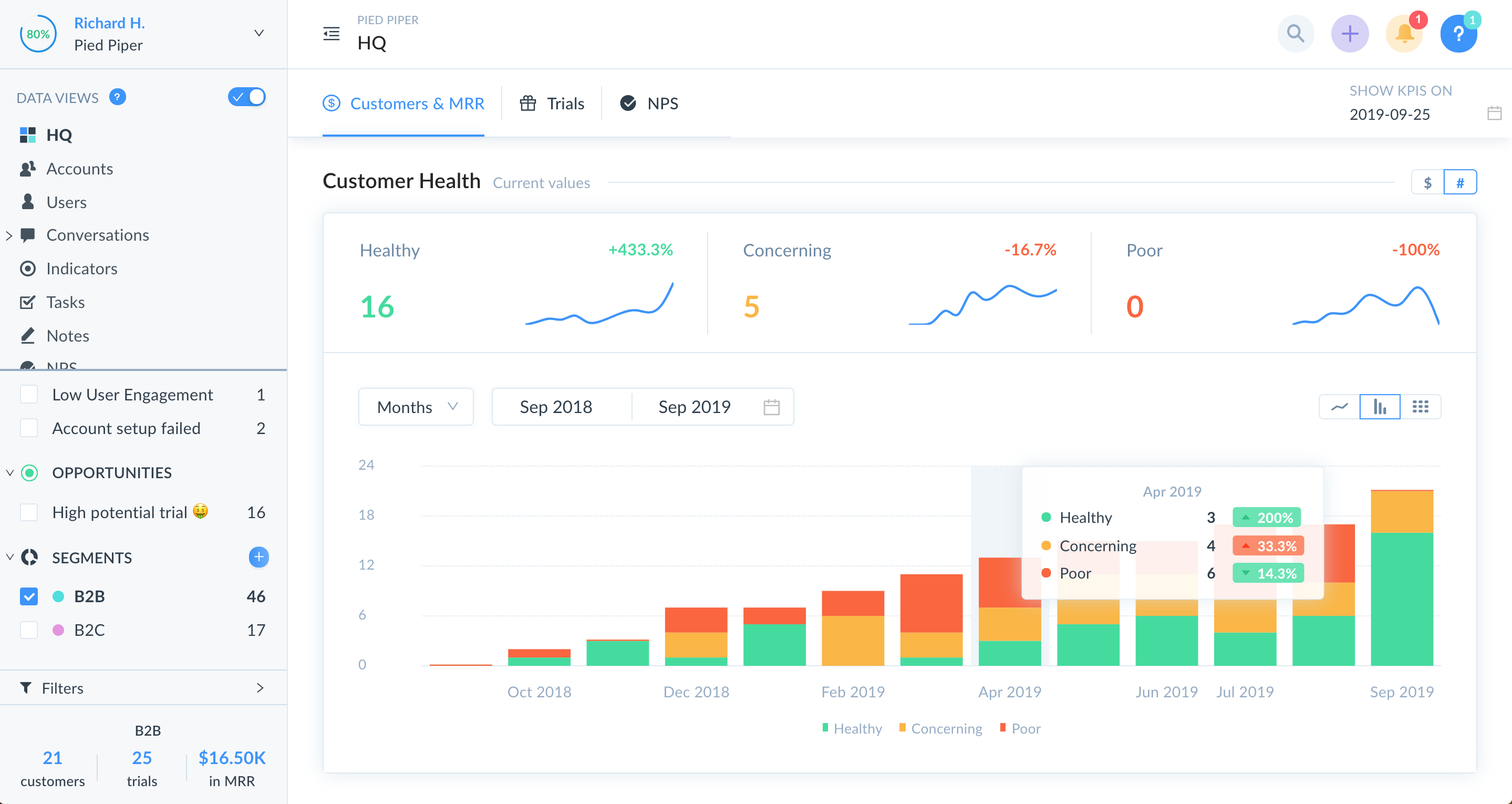This screenshot has width=1512, height=804.
Task: Click the purple plus add button
Action: (x=1350, y=34)
